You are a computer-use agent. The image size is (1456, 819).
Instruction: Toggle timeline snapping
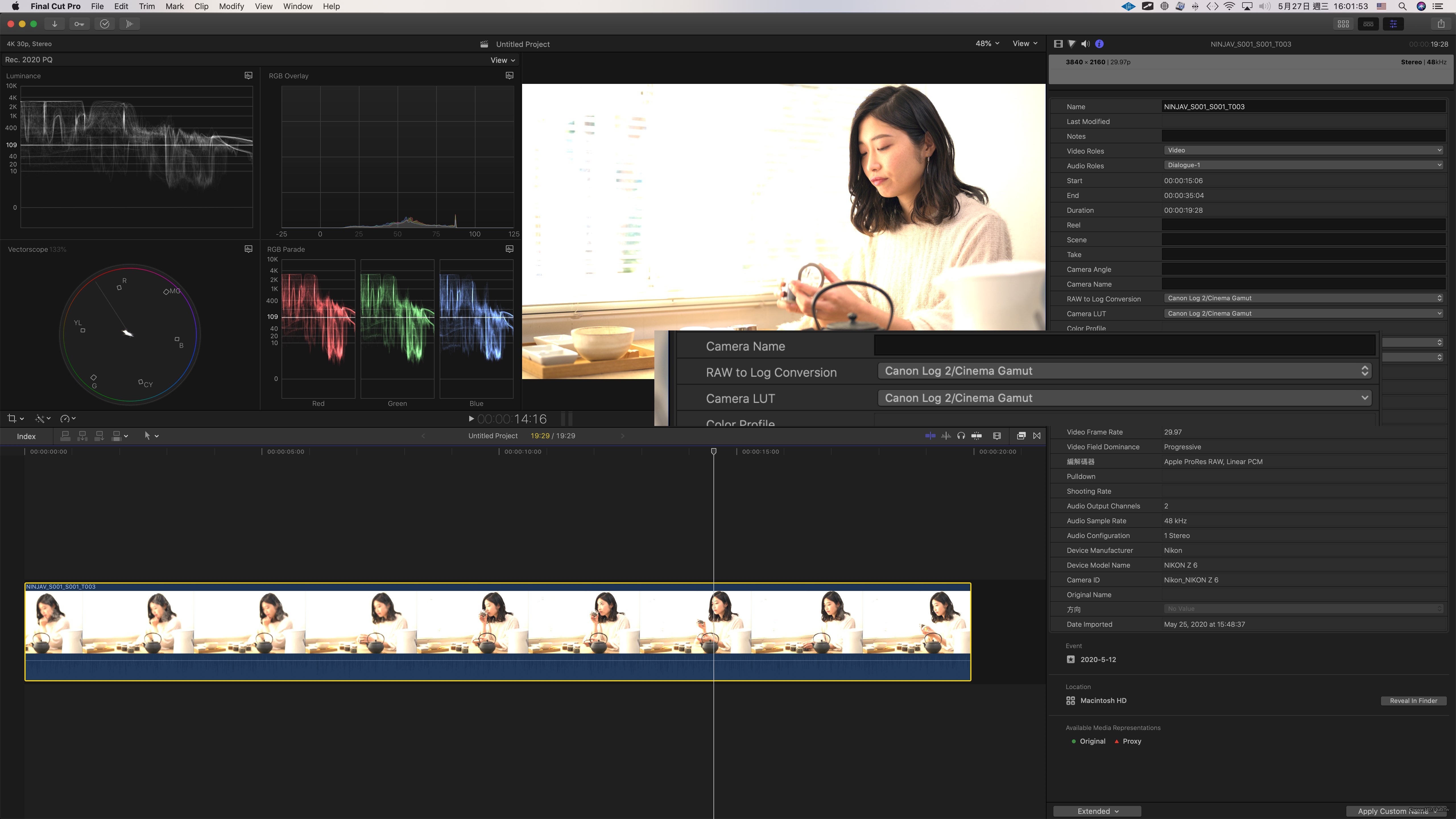click(x=977, y=436)
